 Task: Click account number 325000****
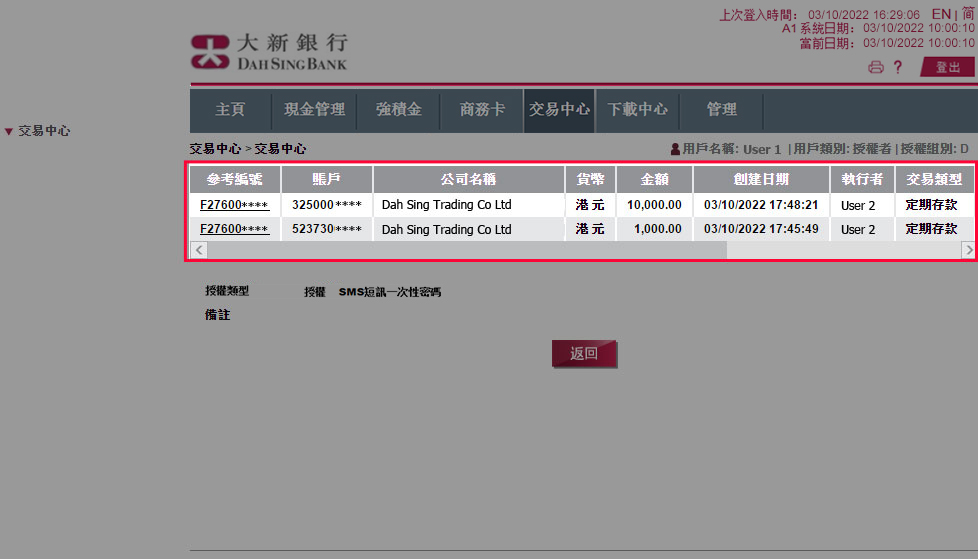[327, 205]
